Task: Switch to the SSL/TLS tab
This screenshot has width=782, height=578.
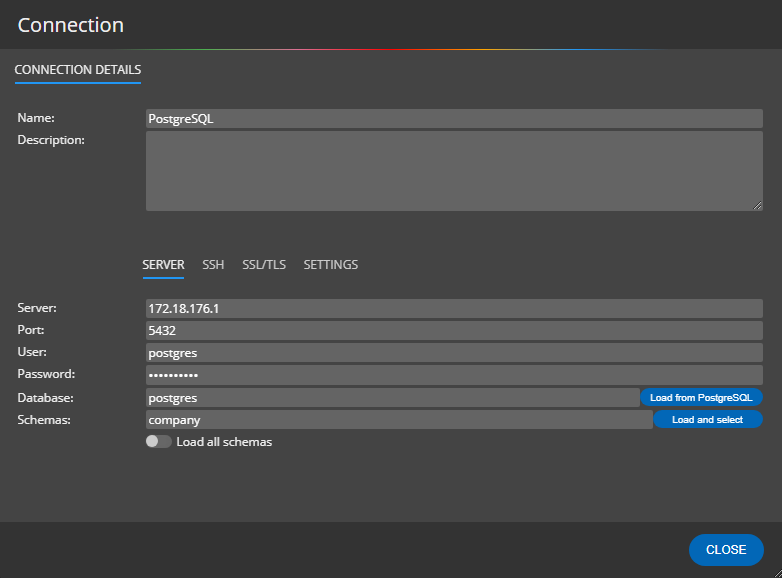Action: coord(264,265)
